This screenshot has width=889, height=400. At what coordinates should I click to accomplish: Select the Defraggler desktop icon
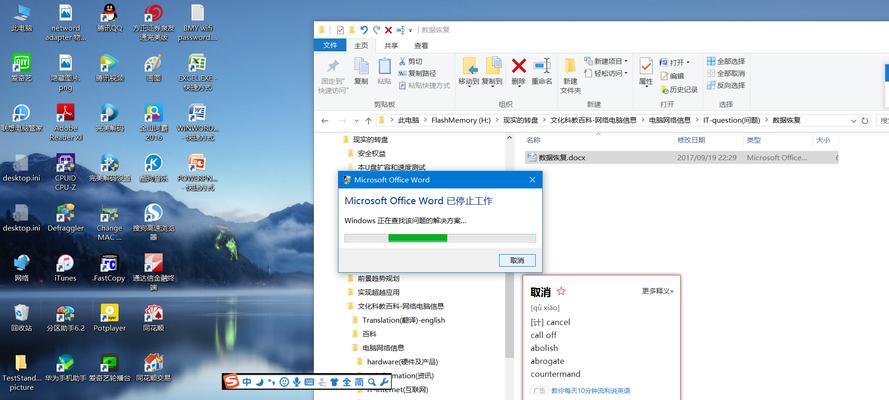point(66,218)
